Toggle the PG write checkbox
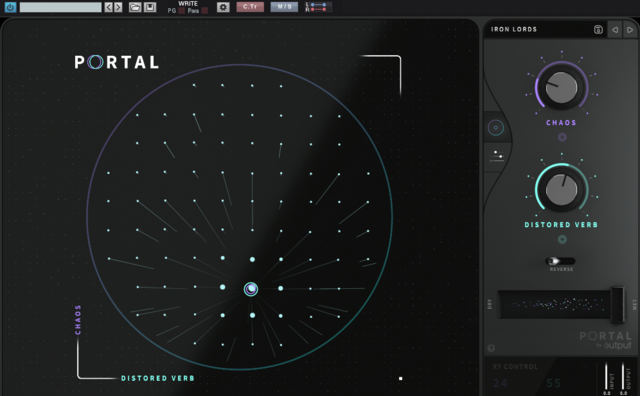This screenshot has height=396, width=640. coord(181,11)
